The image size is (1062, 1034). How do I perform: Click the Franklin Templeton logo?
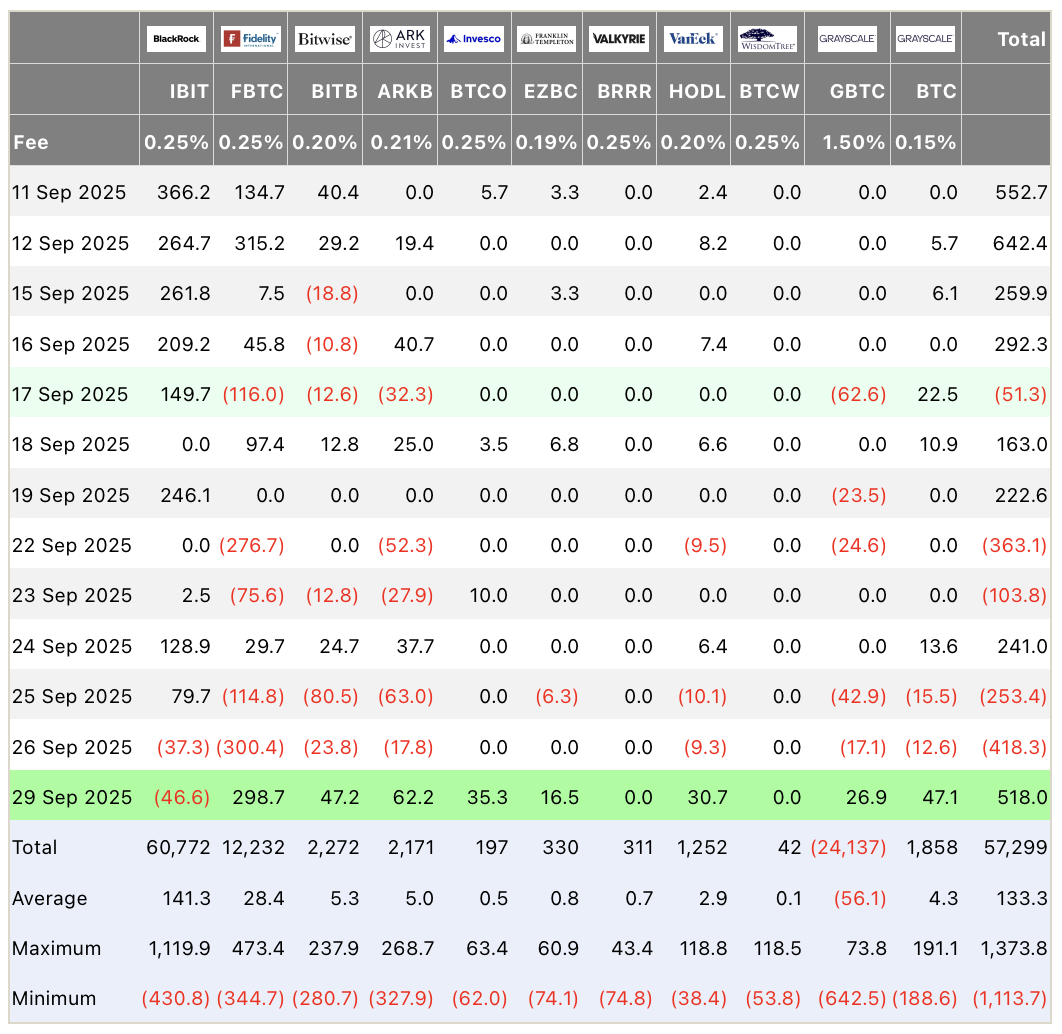547,39
